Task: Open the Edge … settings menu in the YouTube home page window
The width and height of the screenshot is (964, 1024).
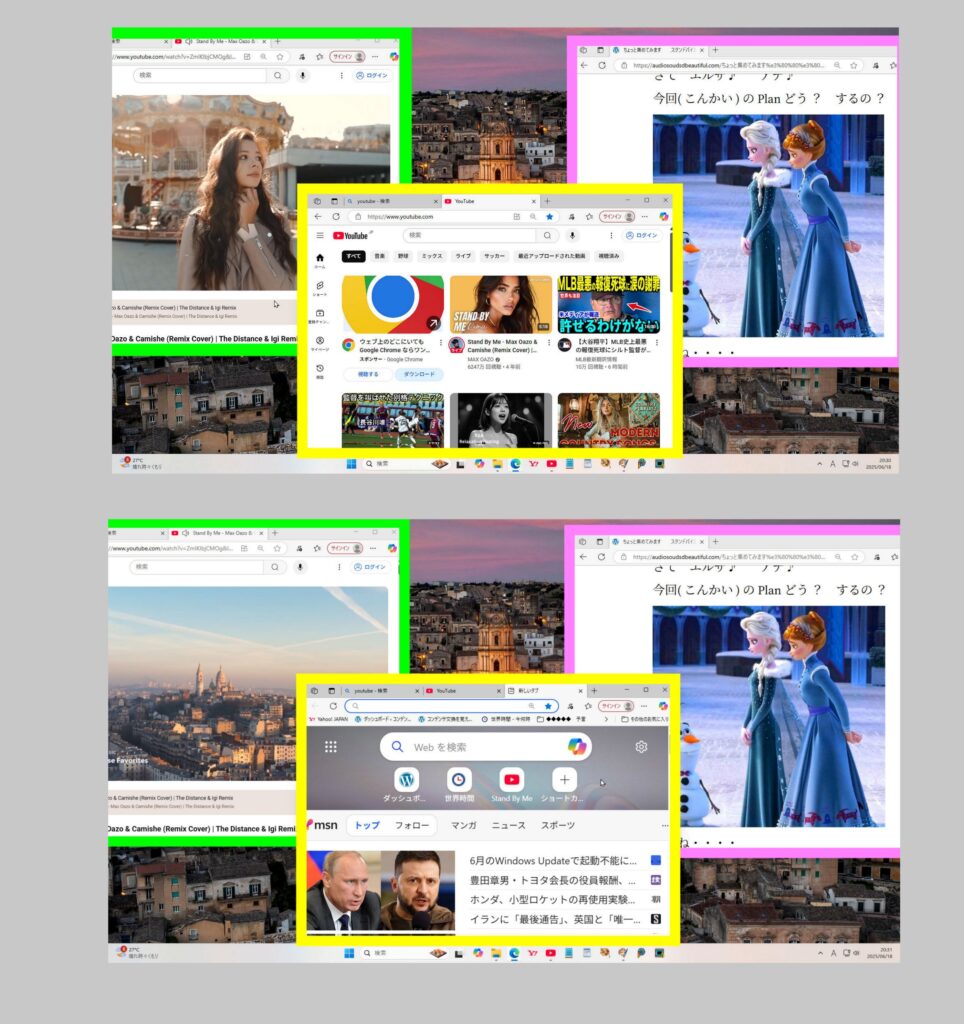Action: coord(645,216)
